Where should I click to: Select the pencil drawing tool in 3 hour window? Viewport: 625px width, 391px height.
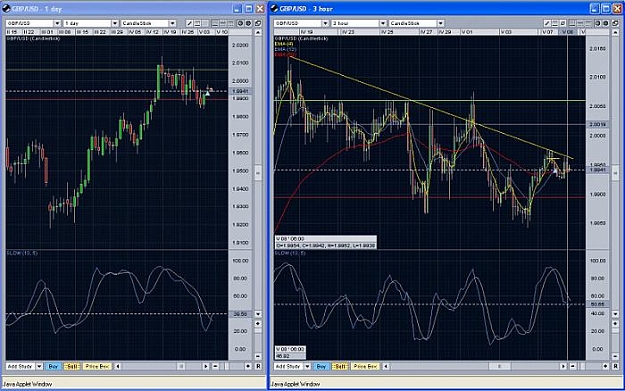[x=547, y=23]
